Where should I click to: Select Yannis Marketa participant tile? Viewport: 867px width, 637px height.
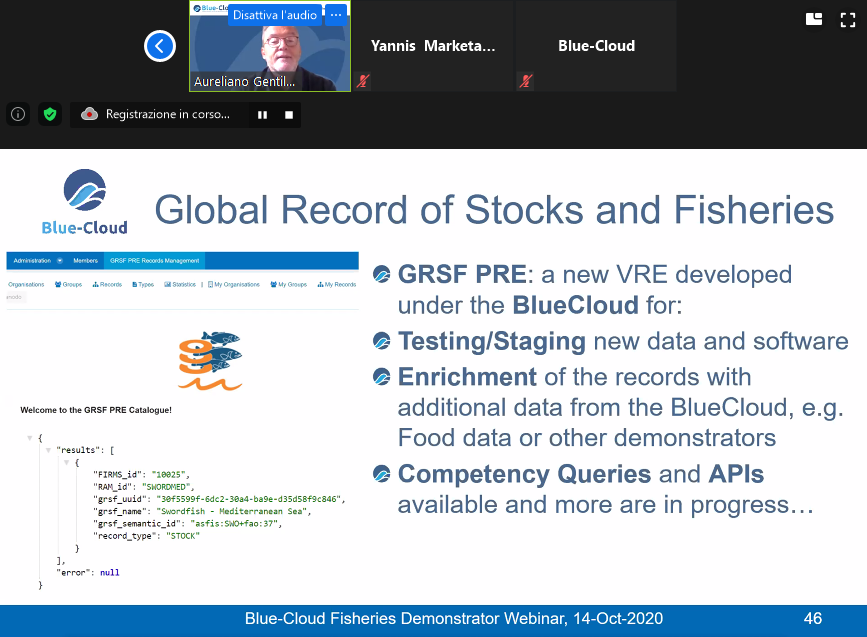[433, 46]
